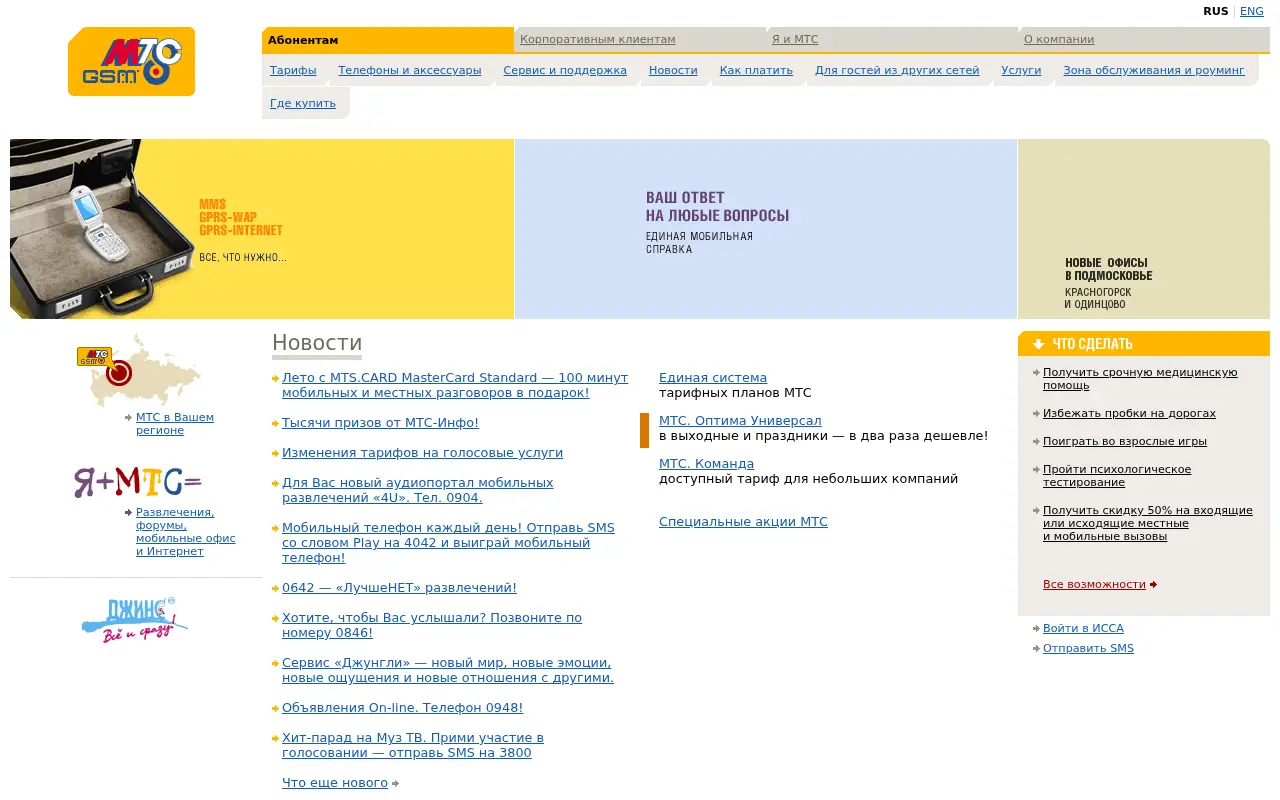Go to Сервис и поддержка
Image resolution: width=1280 pixels, height=800 pixels.
click(x=565, y=70)
